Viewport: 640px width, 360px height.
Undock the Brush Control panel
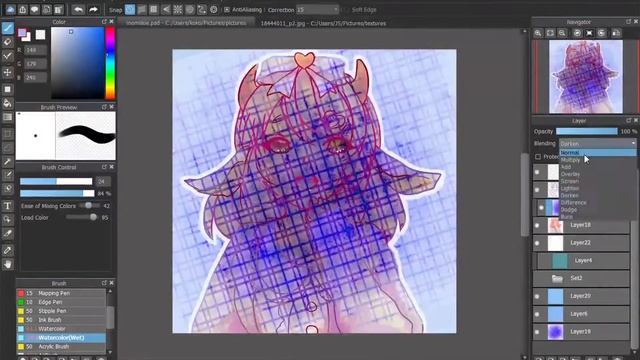(104, 167)
